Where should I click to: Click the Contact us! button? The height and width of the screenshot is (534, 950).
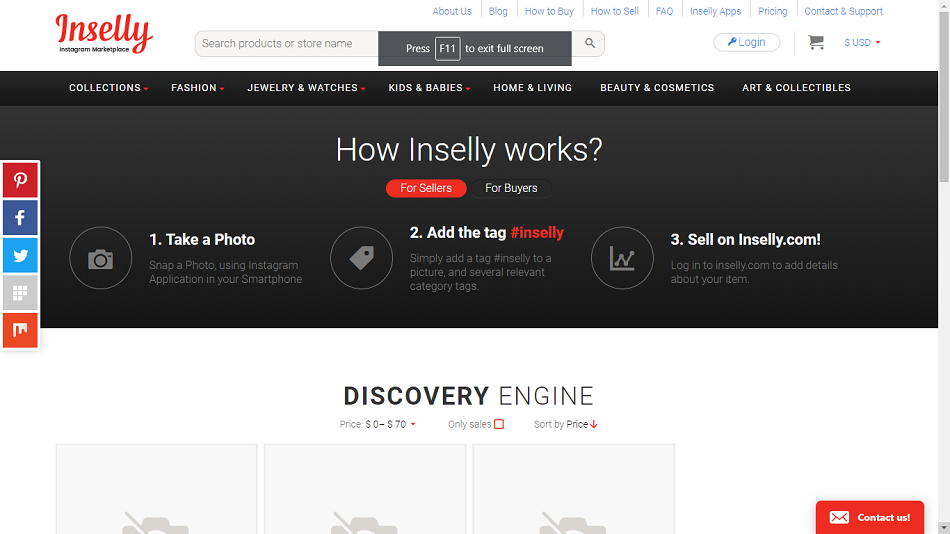click(x=869, y=517)
